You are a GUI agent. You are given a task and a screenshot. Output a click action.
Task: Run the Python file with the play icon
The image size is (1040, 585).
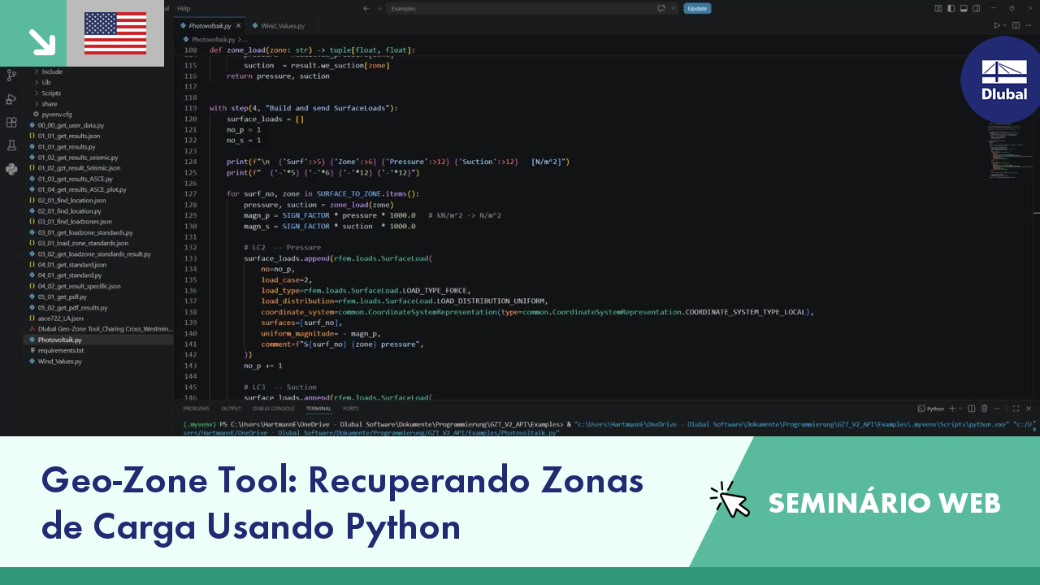tap(996, 26)
